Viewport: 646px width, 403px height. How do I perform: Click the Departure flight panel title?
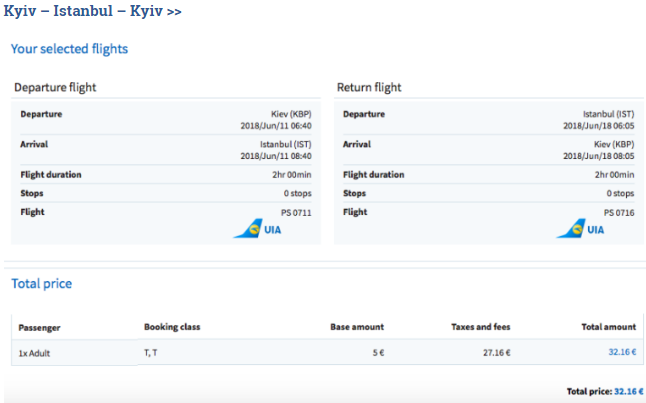(55, 88)
